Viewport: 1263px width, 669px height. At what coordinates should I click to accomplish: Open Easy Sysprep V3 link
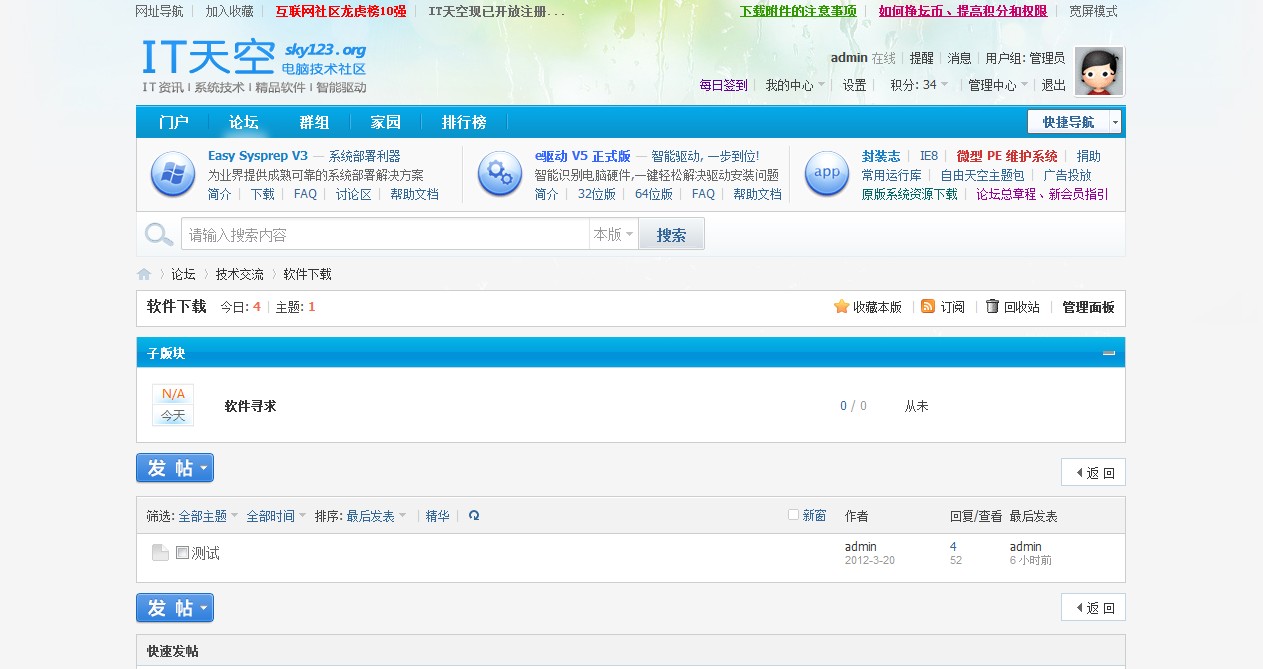258,156
